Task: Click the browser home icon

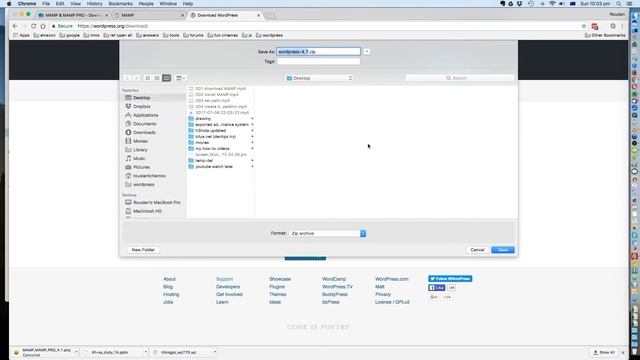Action: pyautogui.click(x=43, y=26)
